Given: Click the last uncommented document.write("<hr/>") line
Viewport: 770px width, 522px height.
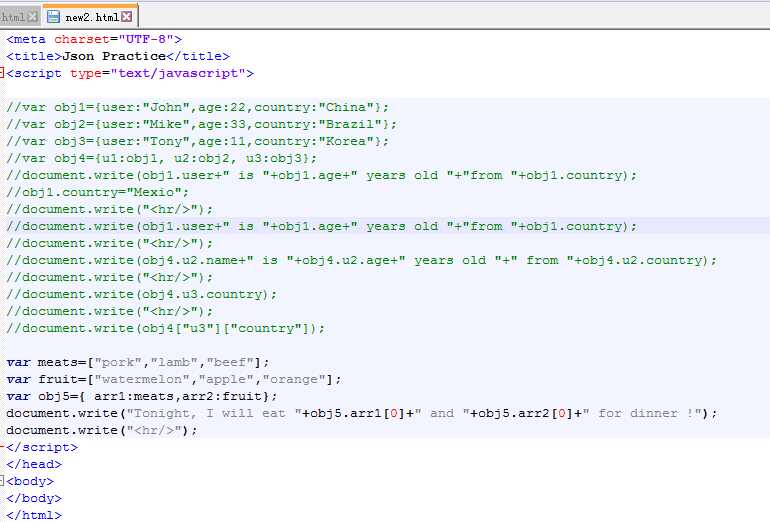Looking at the screenshot, I should [x=102, y=430].
